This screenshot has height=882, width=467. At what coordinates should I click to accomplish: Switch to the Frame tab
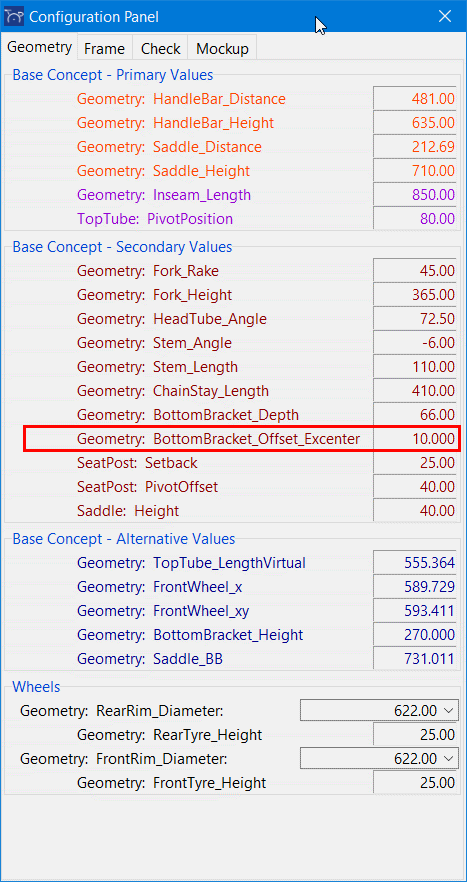coord(104,48)
